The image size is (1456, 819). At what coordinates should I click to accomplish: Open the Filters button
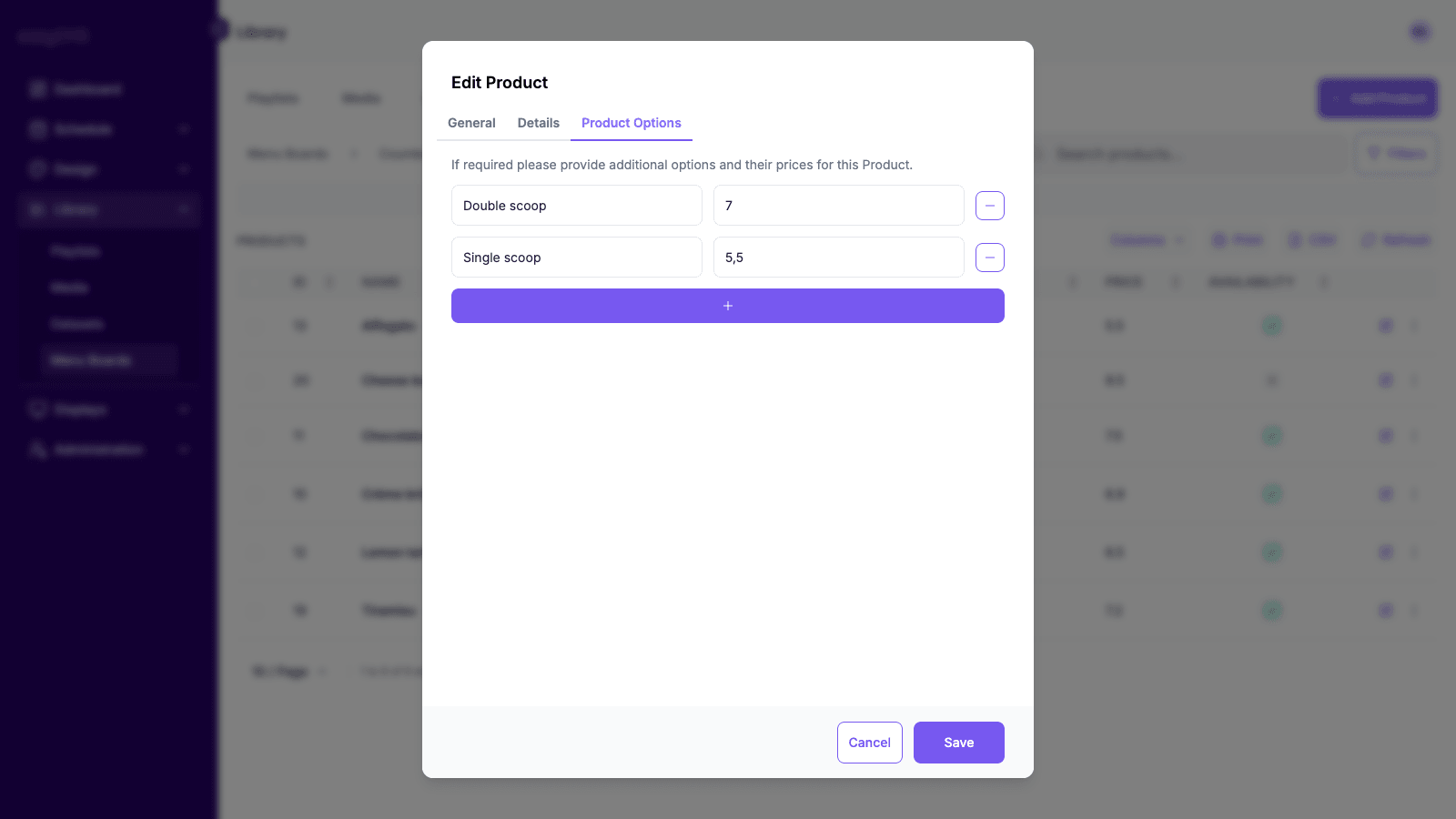click(x=1397, y=154)
